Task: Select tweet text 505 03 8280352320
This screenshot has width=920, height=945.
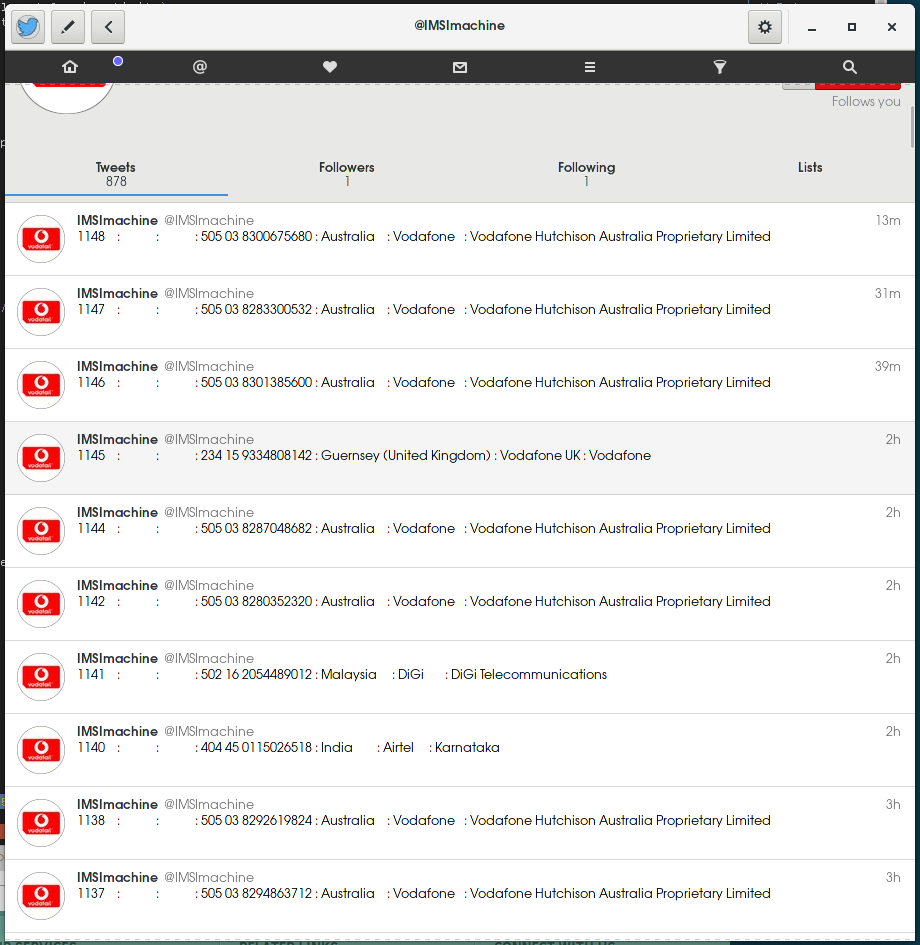Action: click(424, 601)
